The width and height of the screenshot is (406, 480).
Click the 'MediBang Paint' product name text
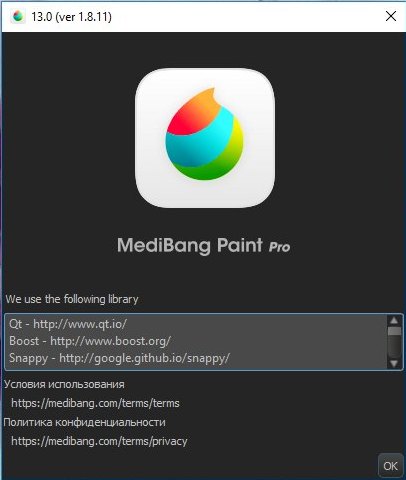(x=190, y=245)
